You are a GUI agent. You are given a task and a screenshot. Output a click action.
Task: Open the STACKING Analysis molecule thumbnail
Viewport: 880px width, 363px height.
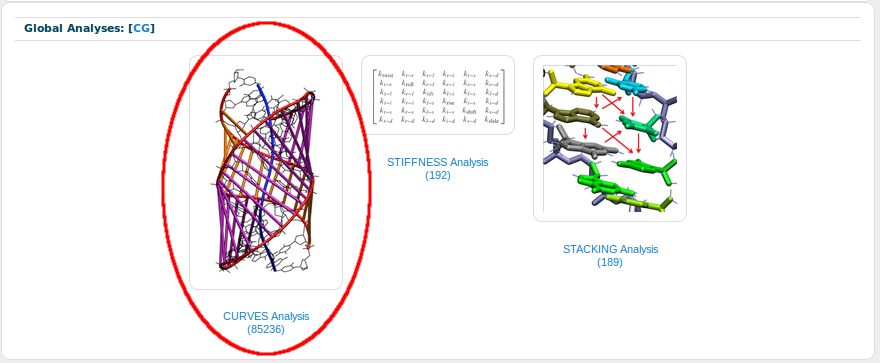tap(610, 139)
